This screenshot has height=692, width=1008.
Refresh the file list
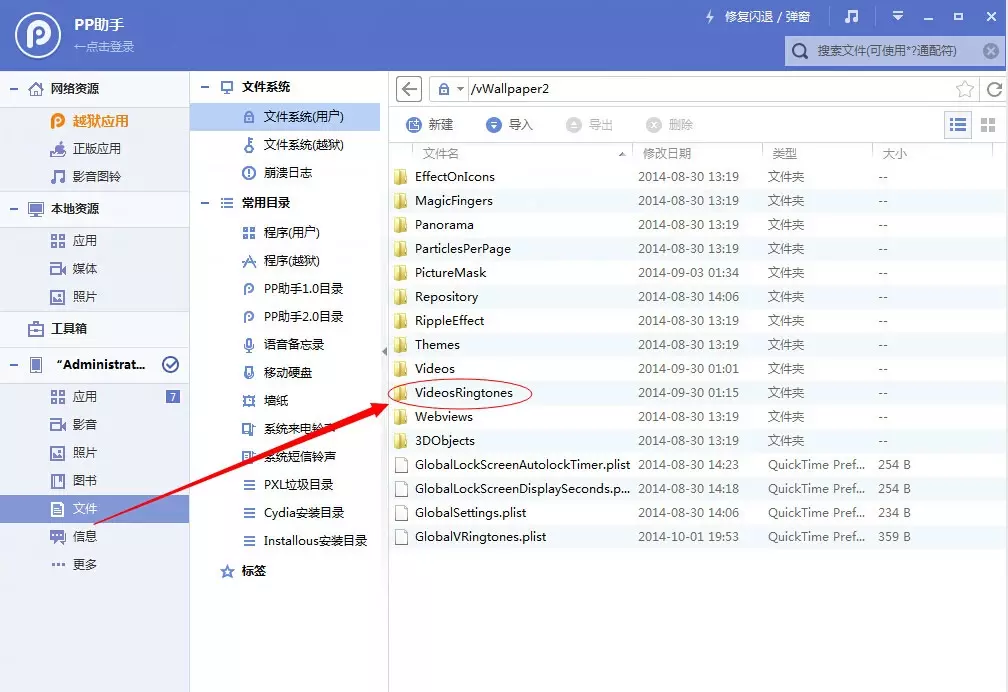point(994,89)
